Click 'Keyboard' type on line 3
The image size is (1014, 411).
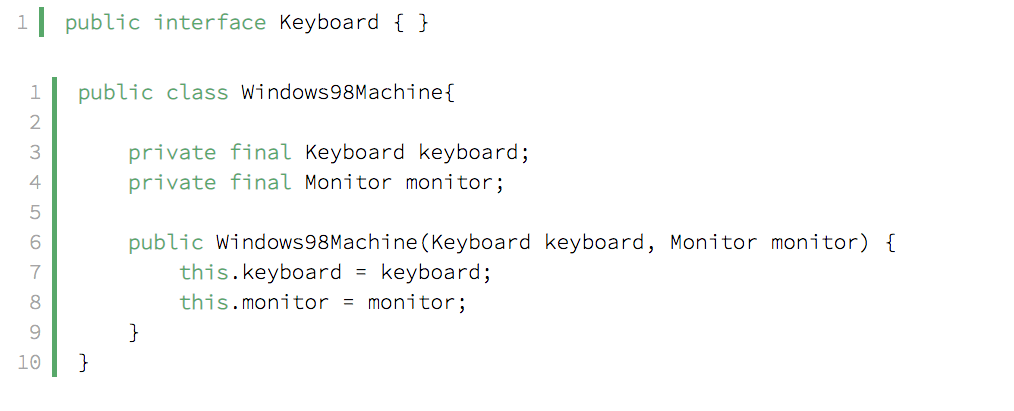354,153
